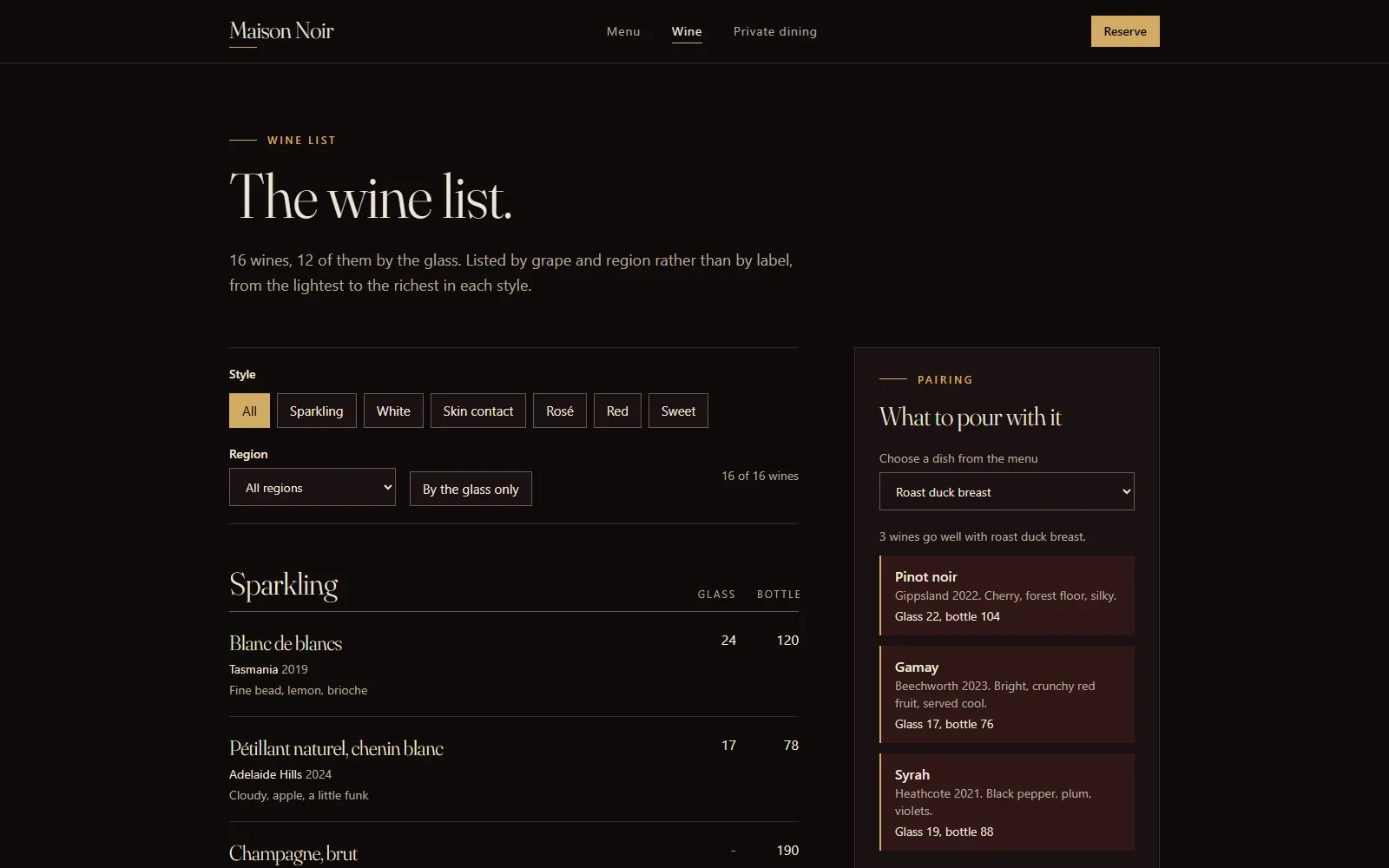This screenshot has width=1389, height=868.
Task: Click the Champagne, brut wine name
Action: click(x=293, y=853)
